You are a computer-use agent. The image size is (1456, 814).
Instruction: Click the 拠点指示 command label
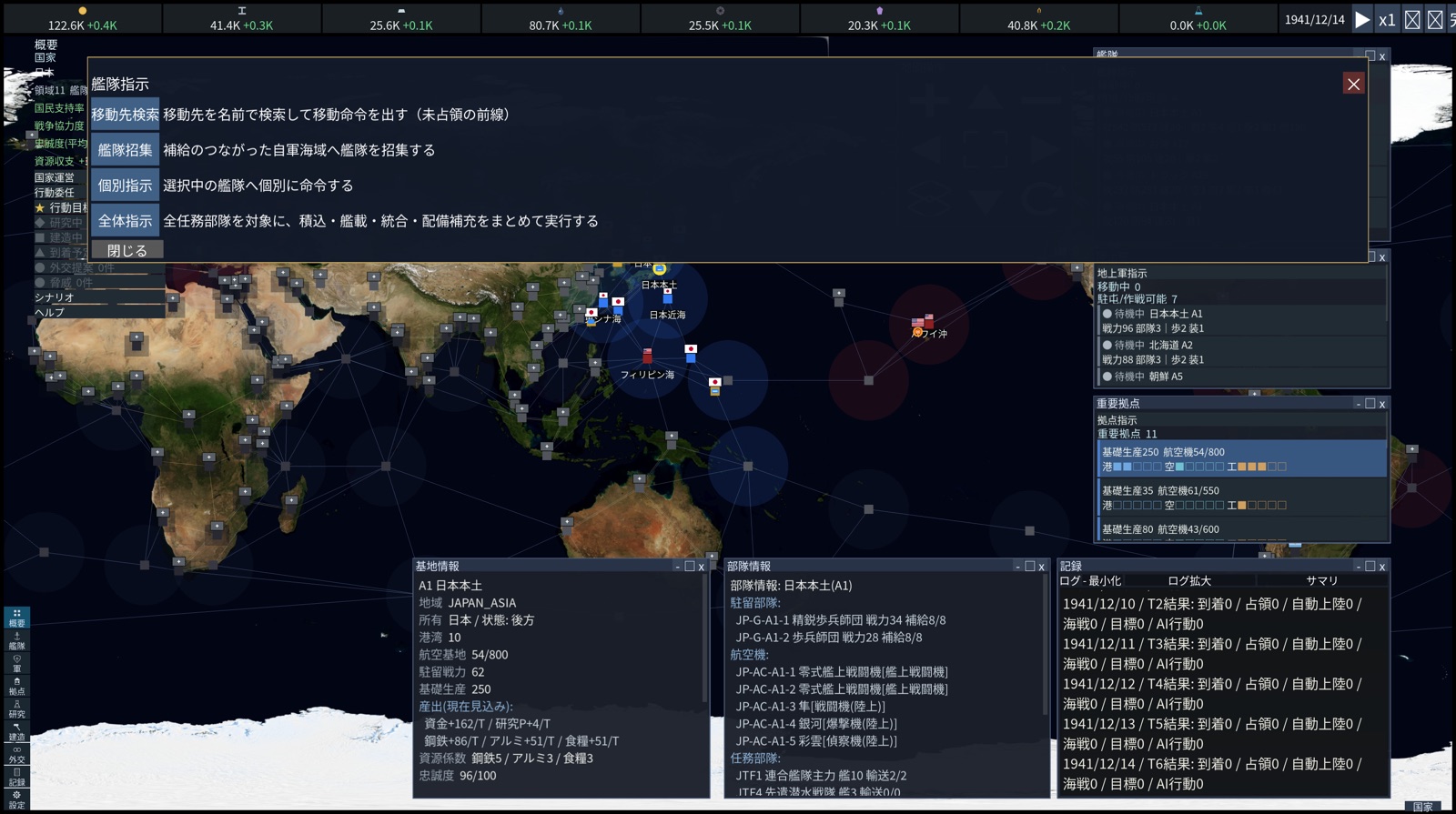[x=1117, y=420]
